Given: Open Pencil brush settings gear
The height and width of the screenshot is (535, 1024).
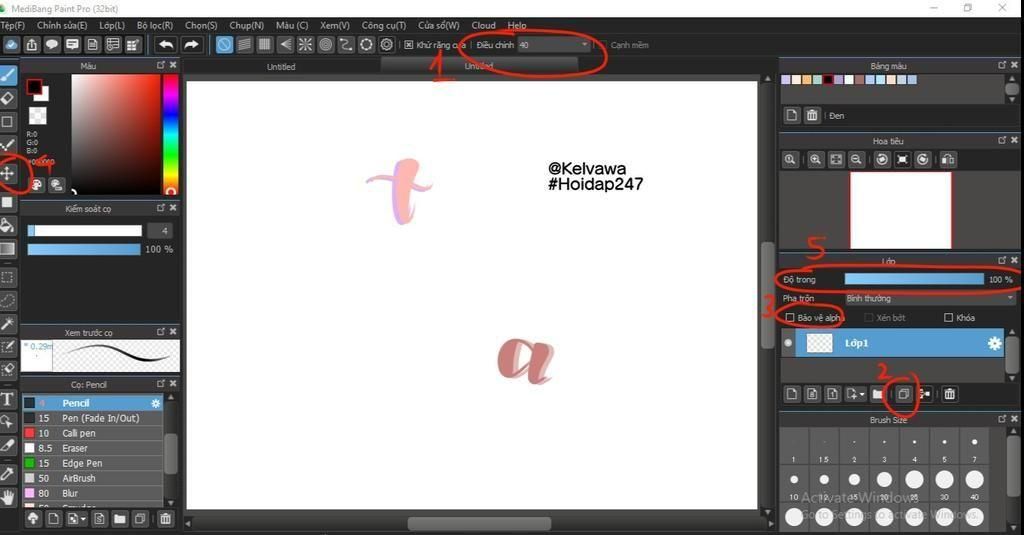Looking at the screenshot, I should coord(155,404).
